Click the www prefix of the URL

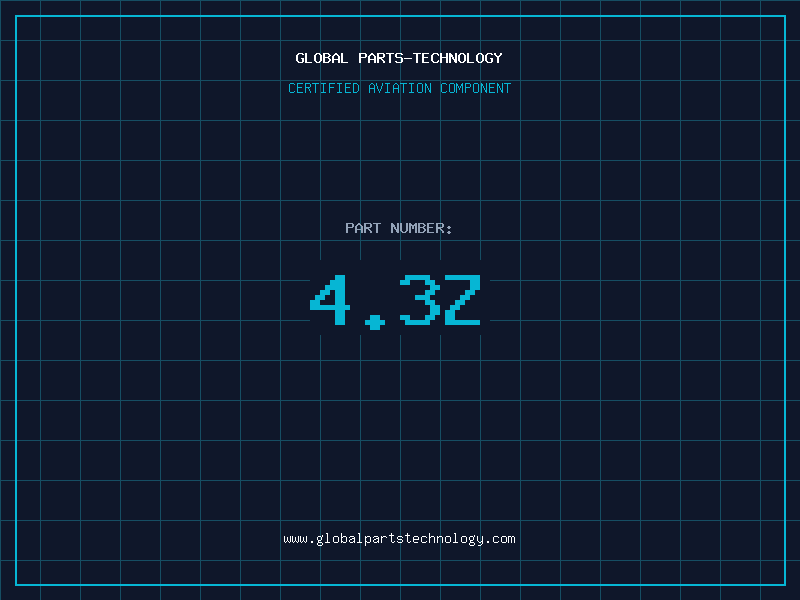(x=295, y=539)
